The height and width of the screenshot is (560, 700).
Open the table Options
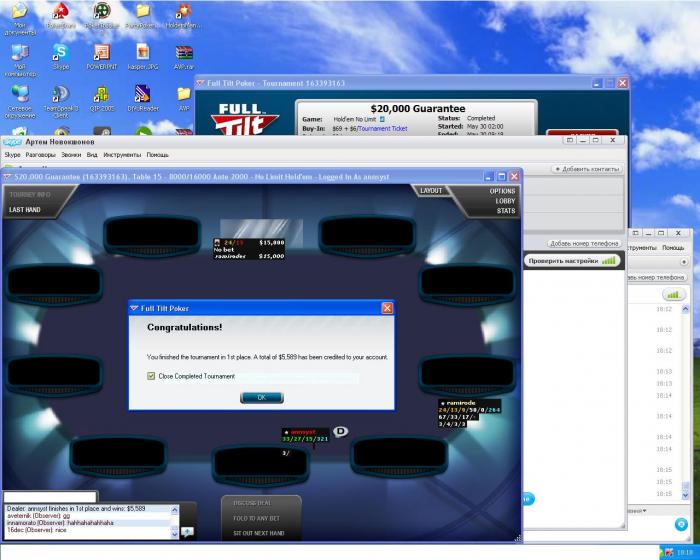point(502,191)
